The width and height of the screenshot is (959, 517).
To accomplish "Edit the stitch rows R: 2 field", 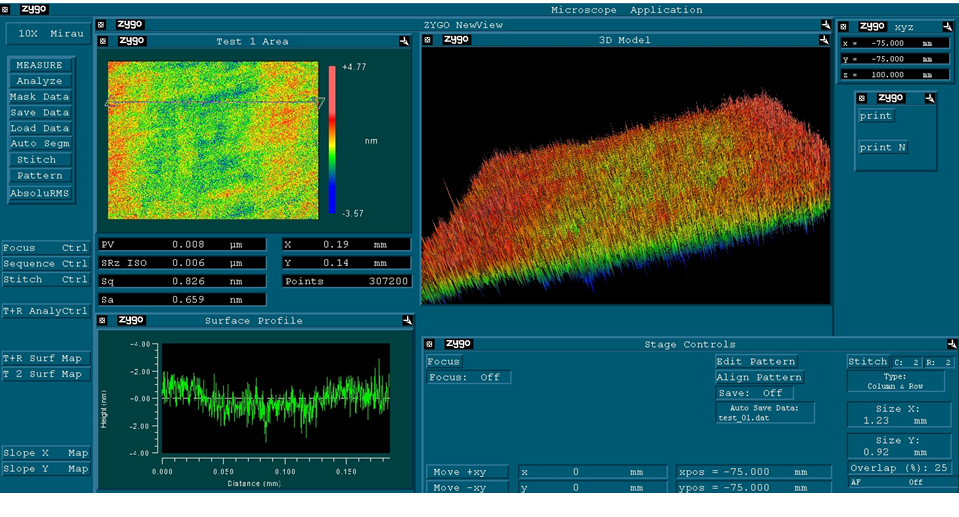I will pyautogui.click(x=938, y=362).
